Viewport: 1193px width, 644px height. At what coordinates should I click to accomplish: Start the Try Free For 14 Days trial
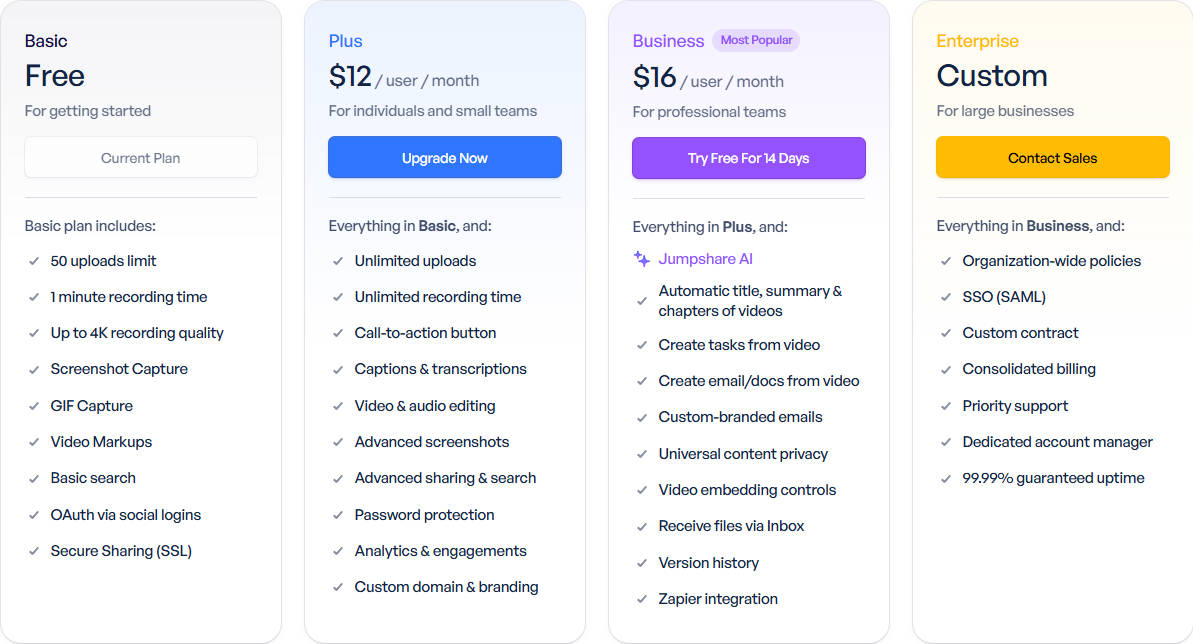[x=749, y=158]
